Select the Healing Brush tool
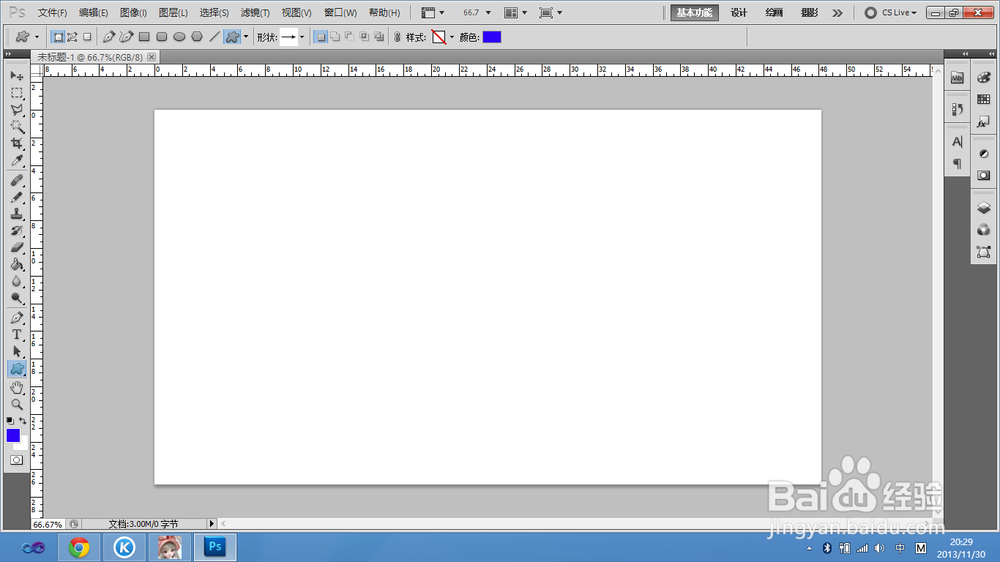This screenshot has width=1000, height=562. pos(17,181)
